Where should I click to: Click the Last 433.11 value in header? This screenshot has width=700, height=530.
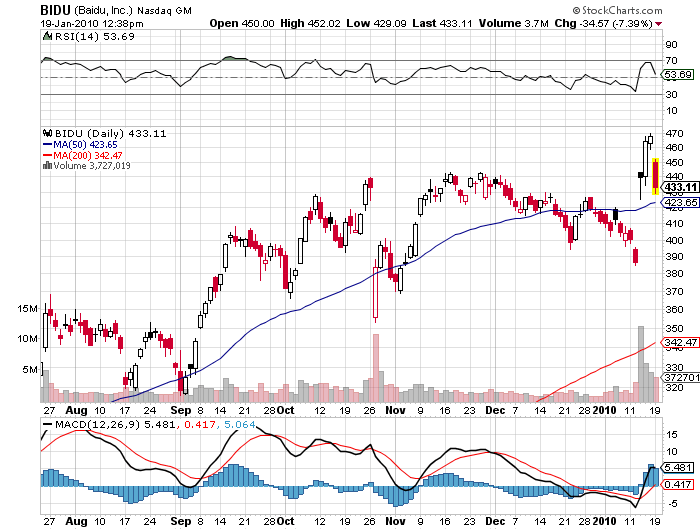pyautogui.click(x=442, y=23)
